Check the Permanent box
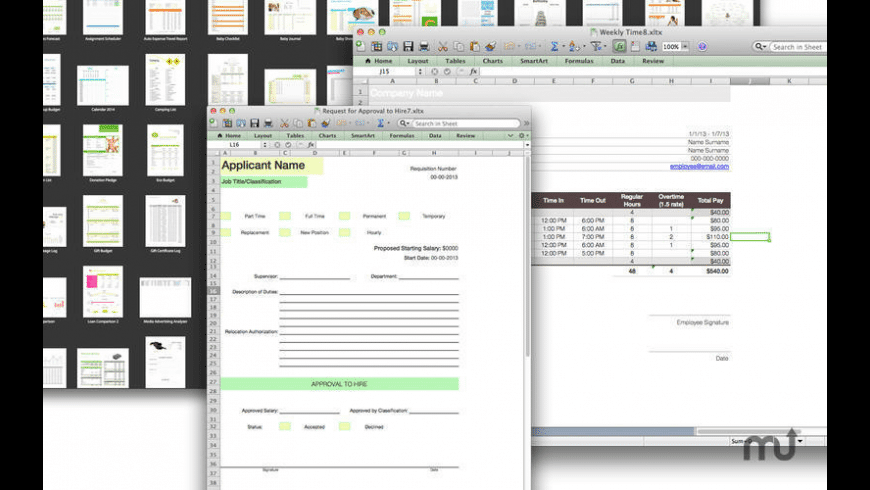 coord(345,216)
